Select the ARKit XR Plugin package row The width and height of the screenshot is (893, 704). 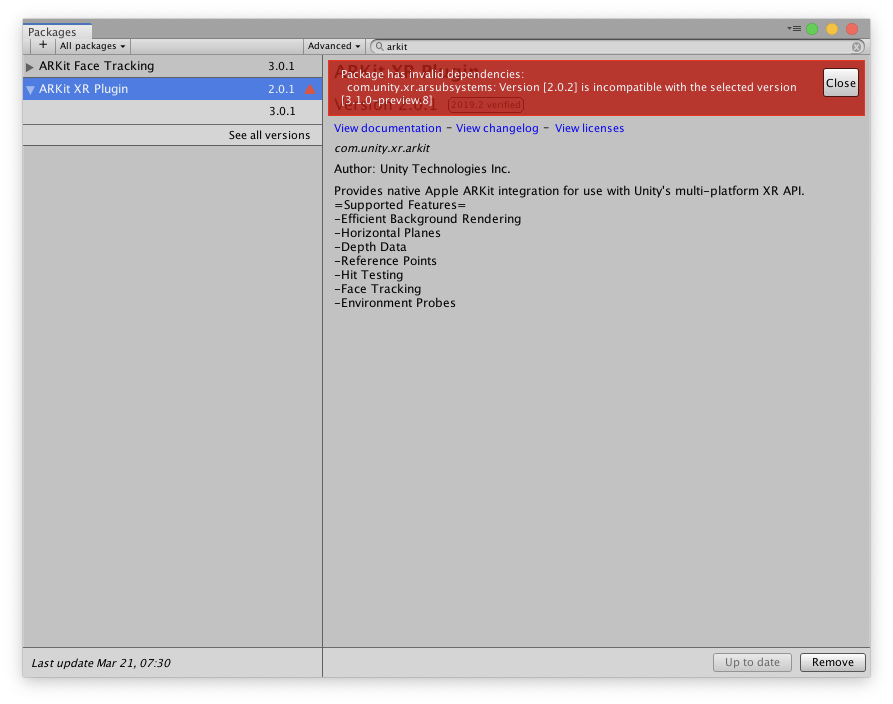pos(172,89)
